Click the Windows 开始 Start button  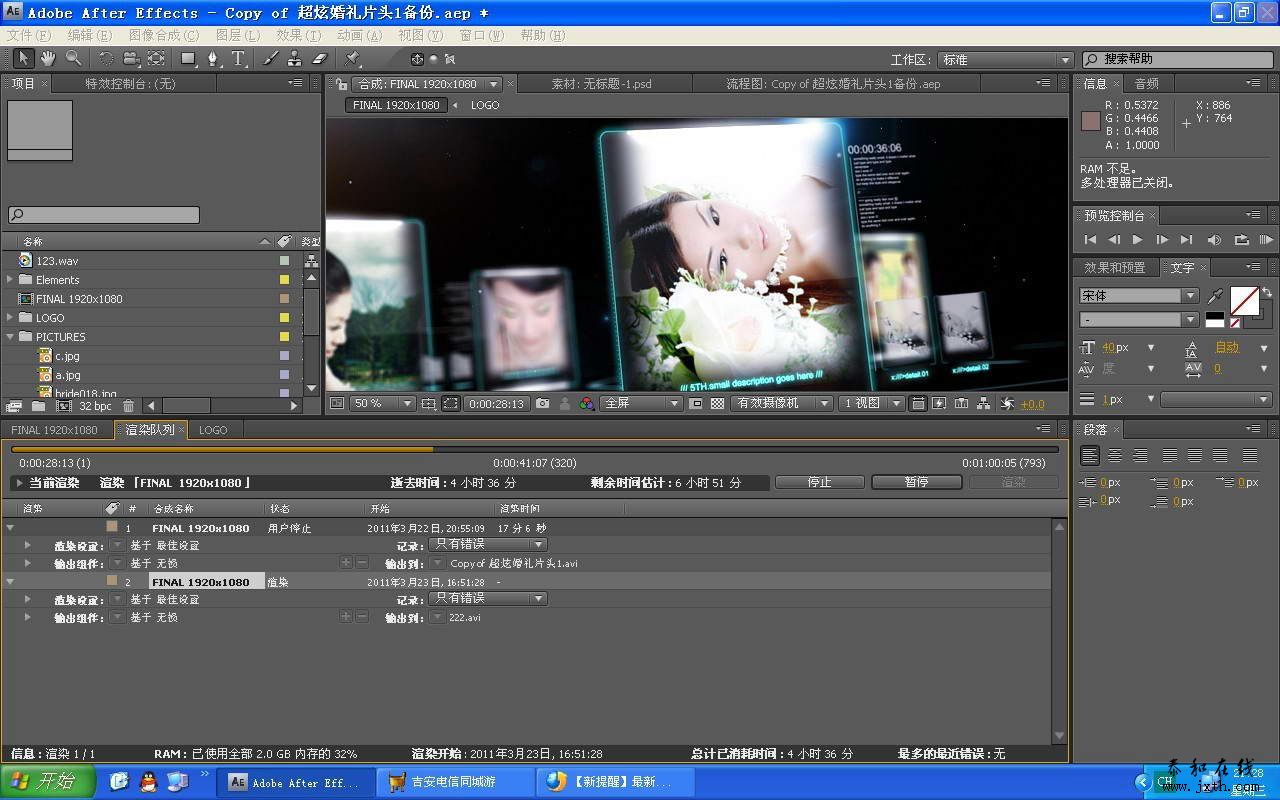coord(48,782)
